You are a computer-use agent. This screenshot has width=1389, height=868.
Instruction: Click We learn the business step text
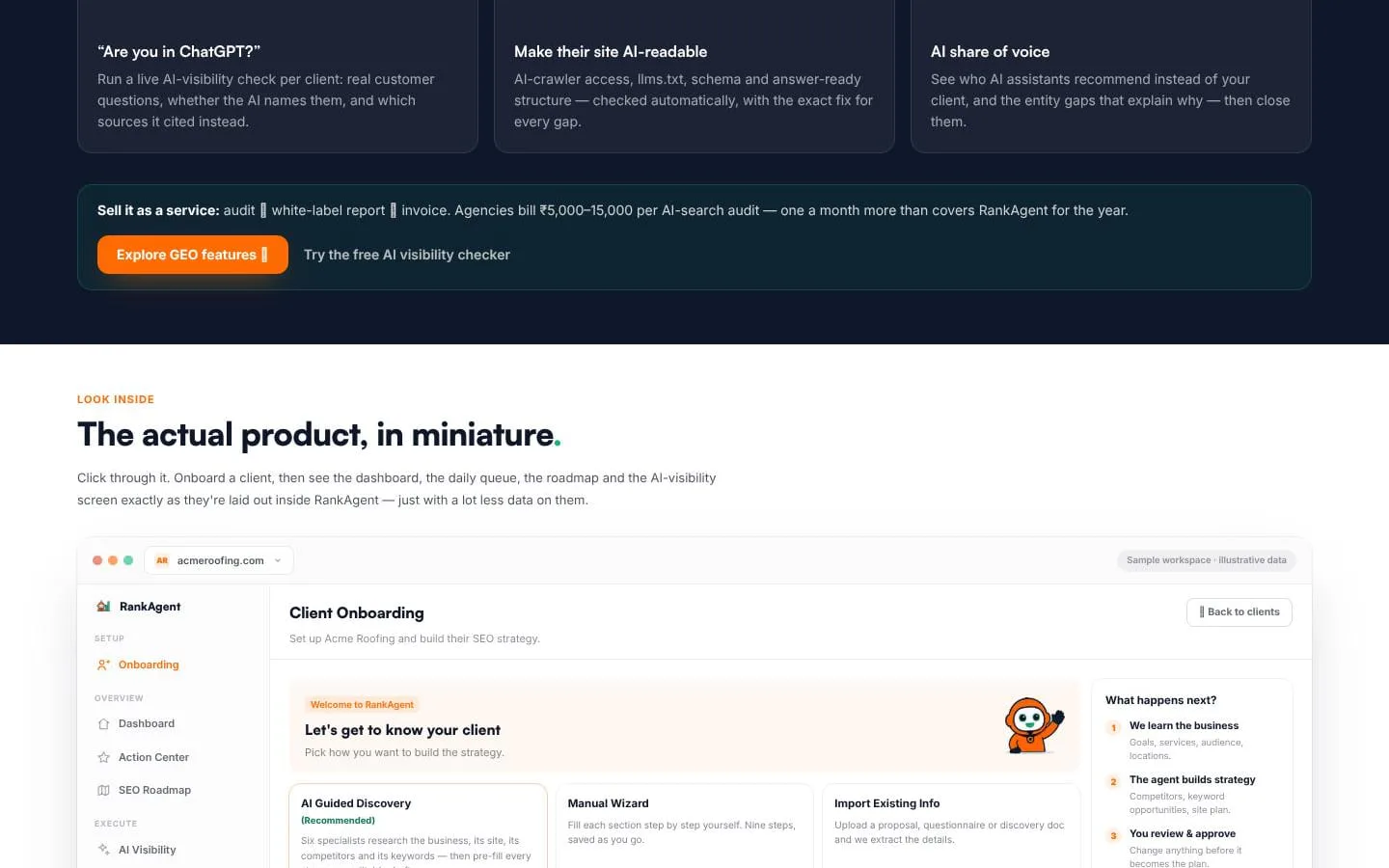coord(1184,725)
